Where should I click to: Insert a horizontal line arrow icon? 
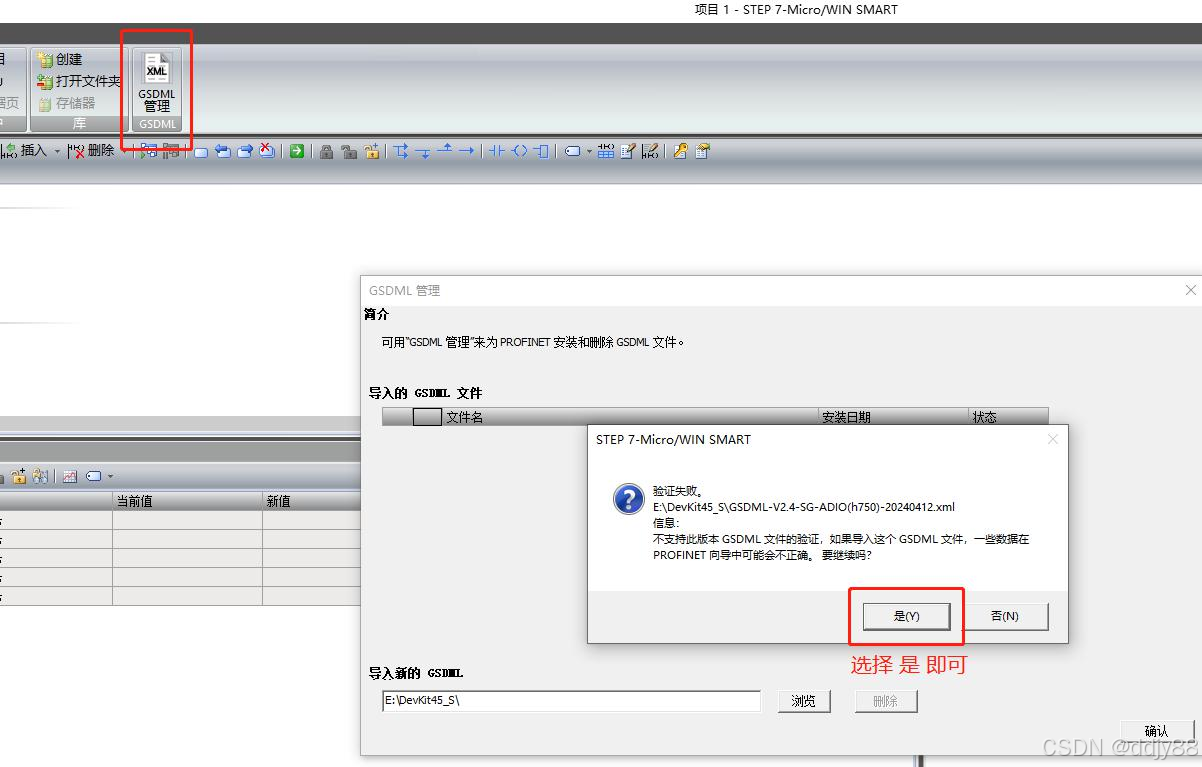point(467,151)
